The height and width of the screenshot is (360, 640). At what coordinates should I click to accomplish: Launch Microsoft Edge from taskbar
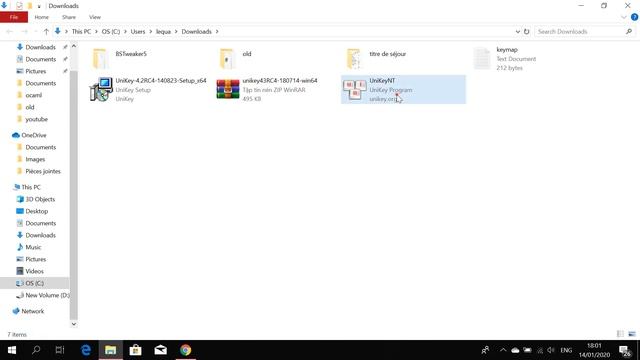[x=86, y=350]
